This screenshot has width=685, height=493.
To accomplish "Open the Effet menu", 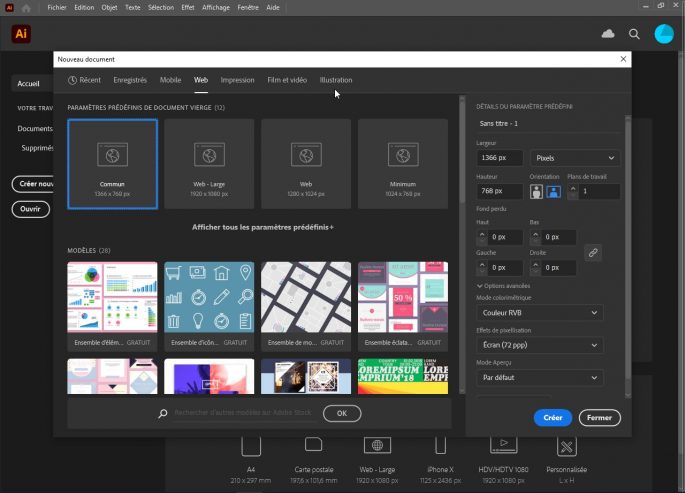I will point(188,7).
